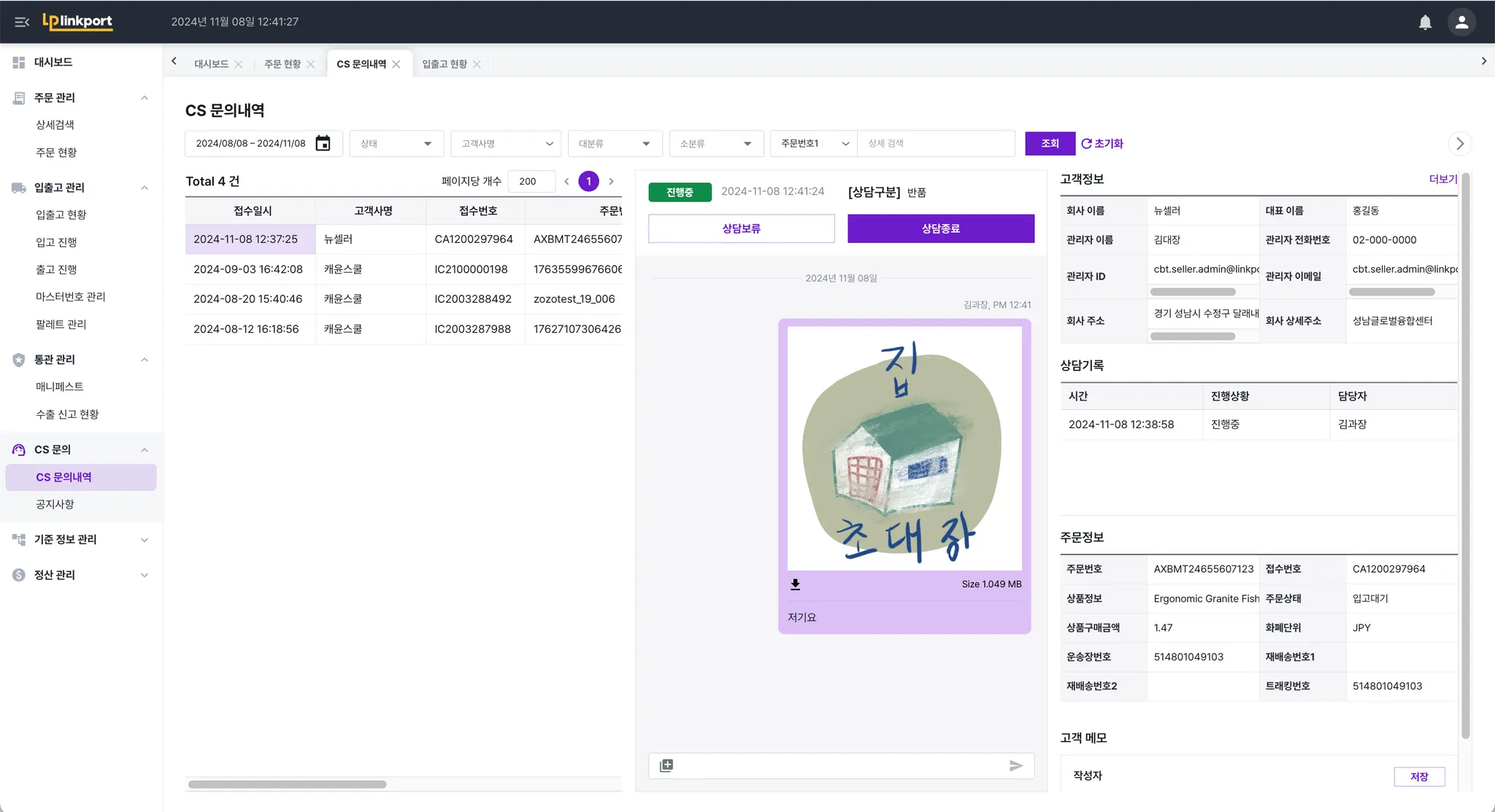Download the attached image file
This screenshot has width=1495, height=812.
click(796, 584)
